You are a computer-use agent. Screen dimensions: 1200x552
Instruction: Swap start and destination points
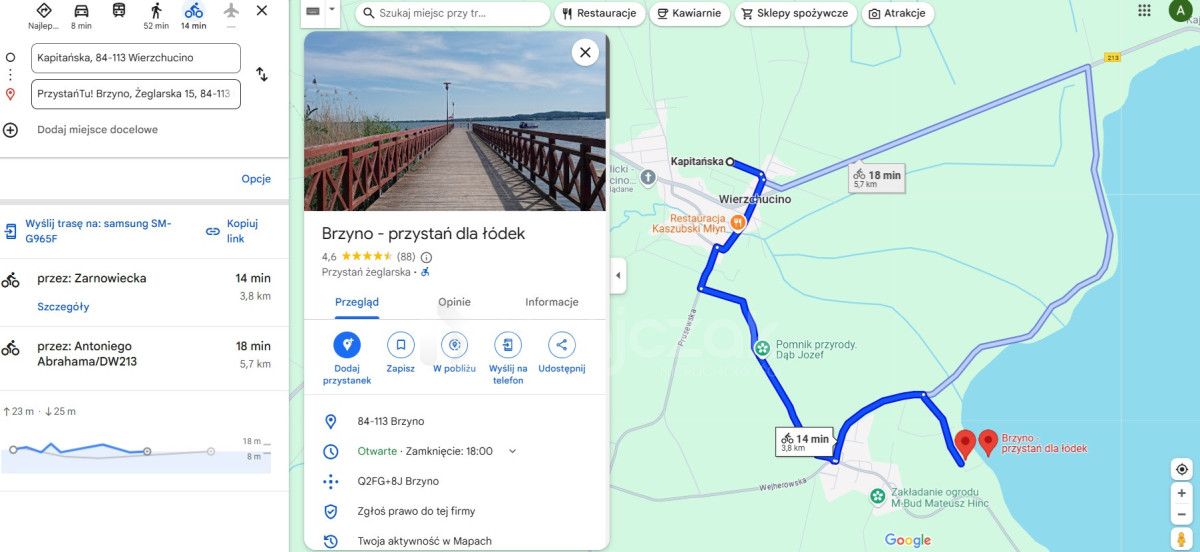262,74
